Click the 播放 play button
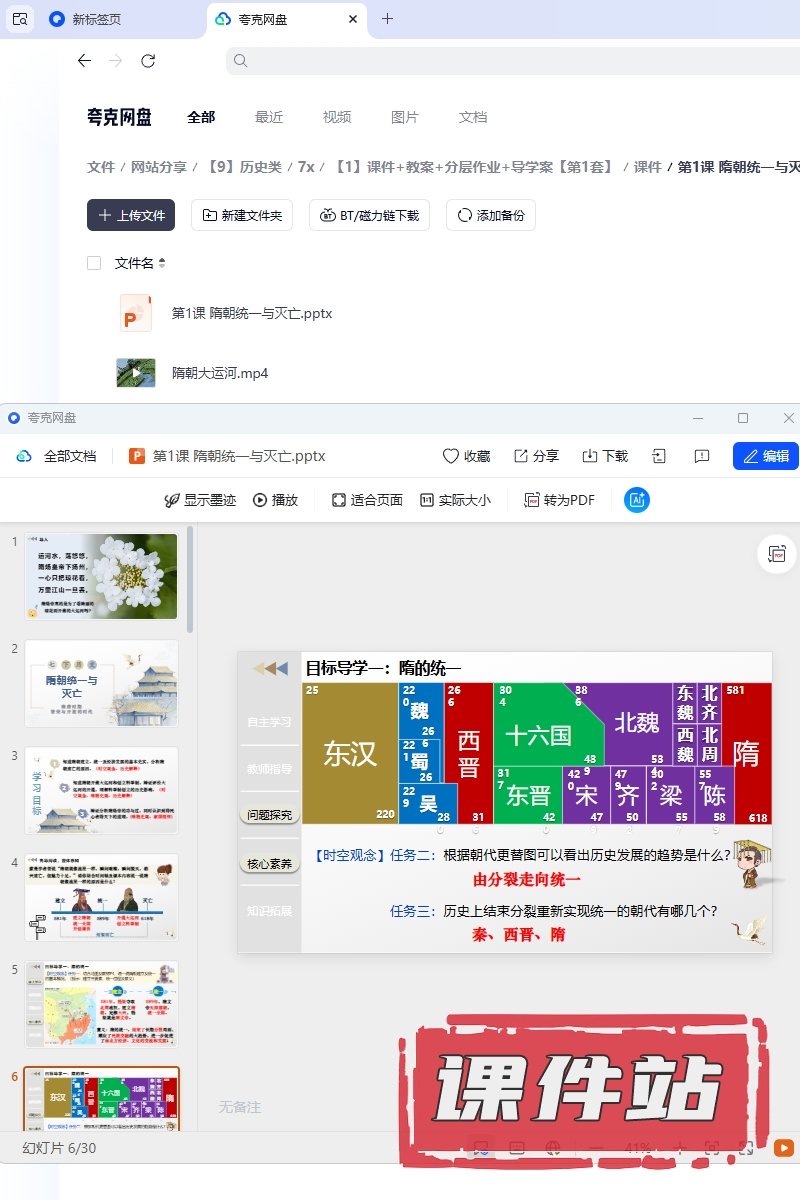This screenshot has height=1200, width=800. [x=275, y=500]
